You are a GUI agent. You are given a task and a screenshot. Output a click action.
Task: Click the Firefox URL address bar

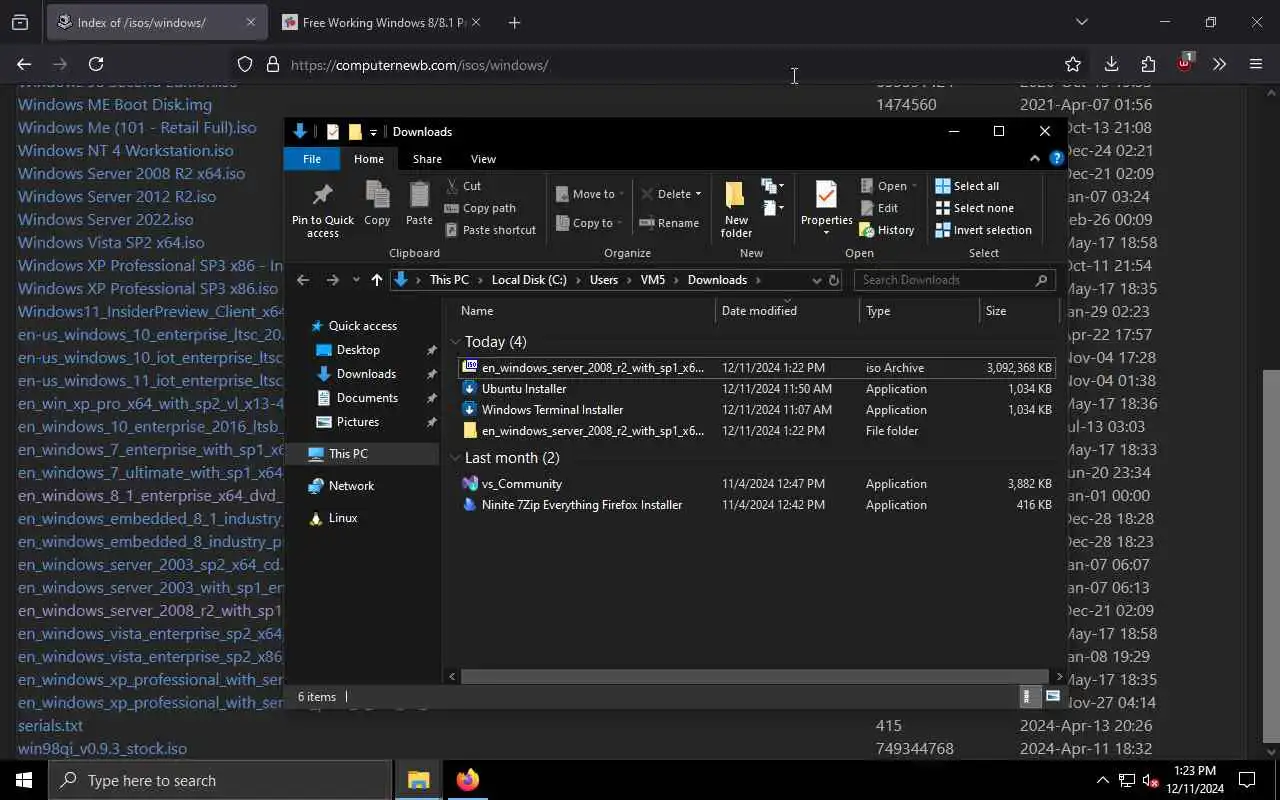coord(660,65)
